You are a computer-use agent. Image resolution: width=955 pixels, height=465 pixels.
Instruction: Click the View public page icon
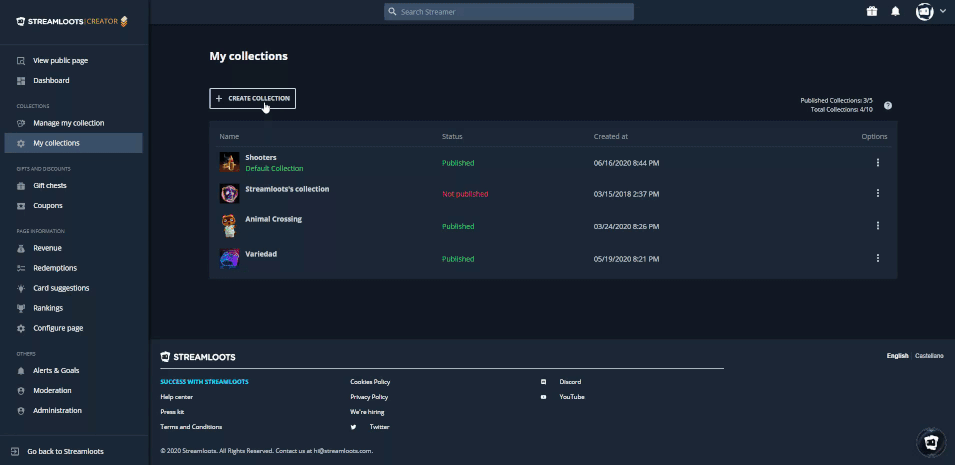(21, 60)
